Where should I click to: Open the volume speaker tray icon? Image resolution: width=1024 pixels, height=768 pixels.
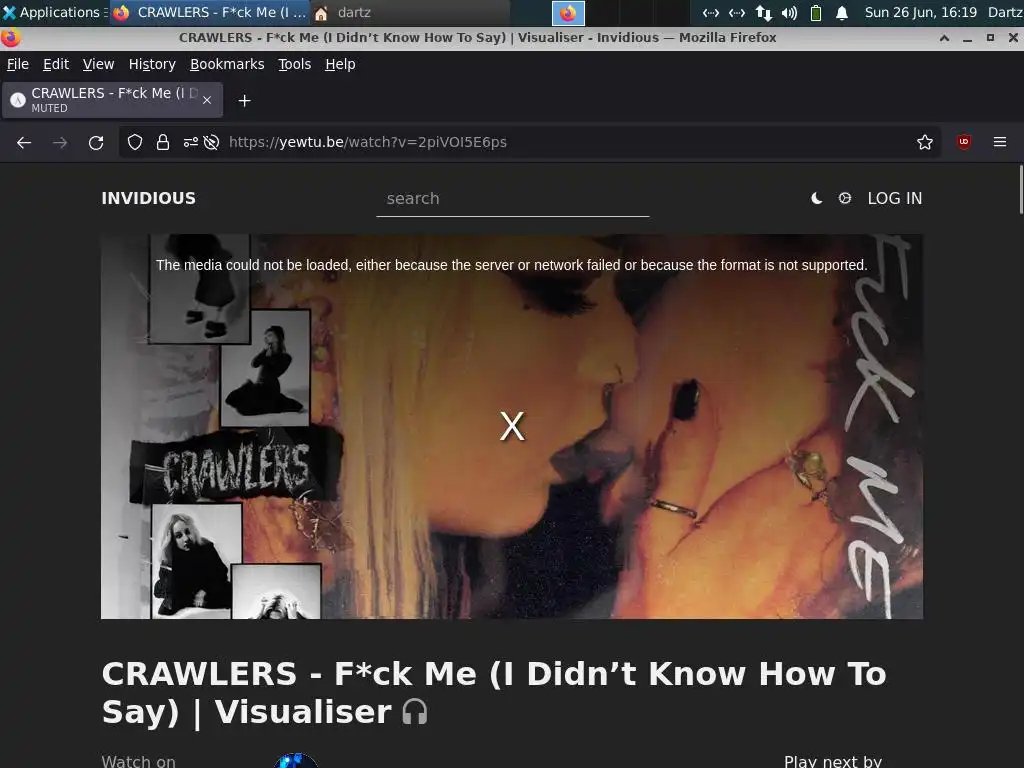(790, 12)
